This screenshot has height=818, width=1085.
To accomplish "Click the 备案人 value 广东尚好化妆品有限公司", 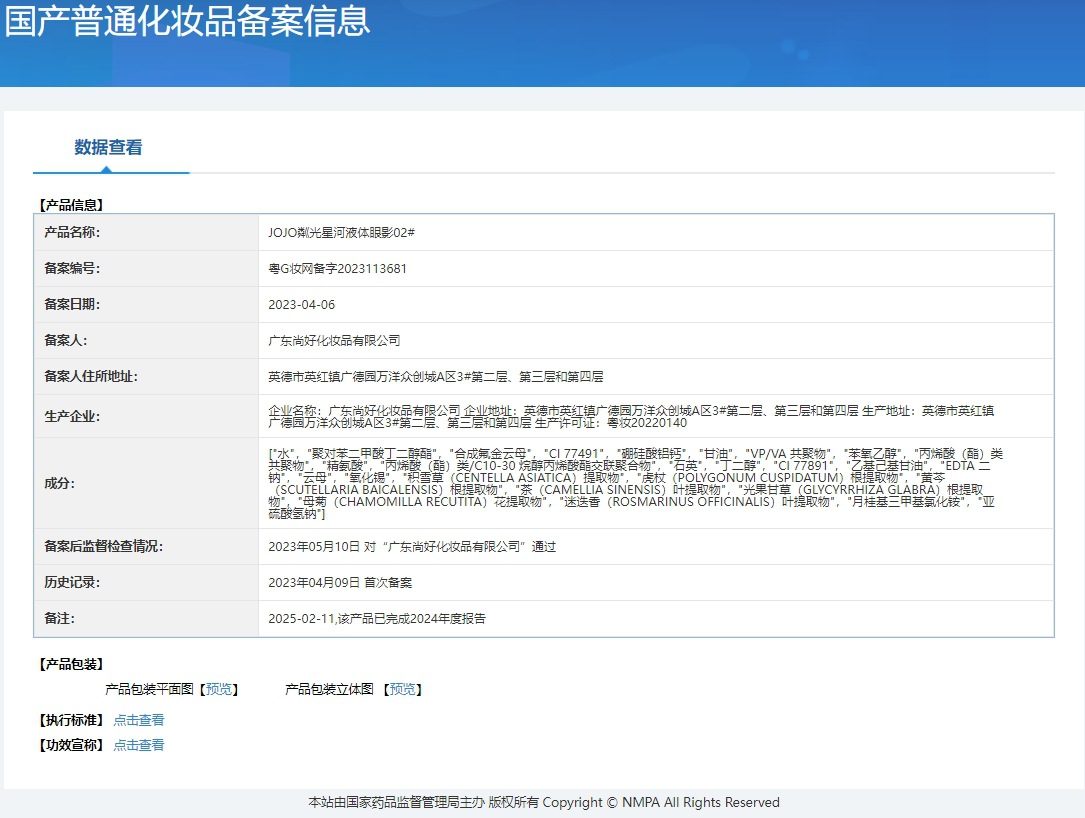I will pyautogui.click(x=334, y=341).
